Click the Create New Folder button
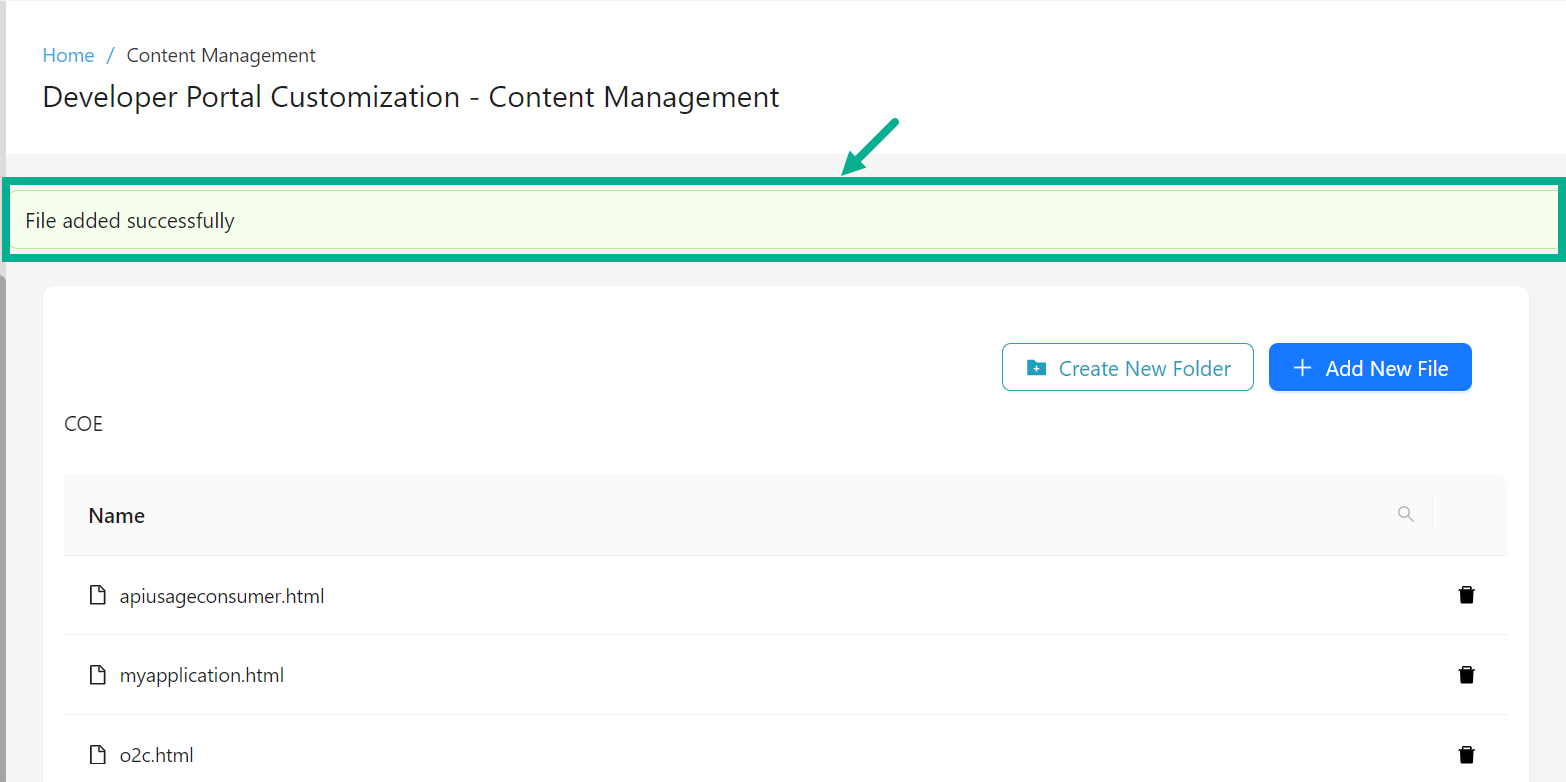Viewport: 1566px width, 782px height. (x=1127, y=367)
